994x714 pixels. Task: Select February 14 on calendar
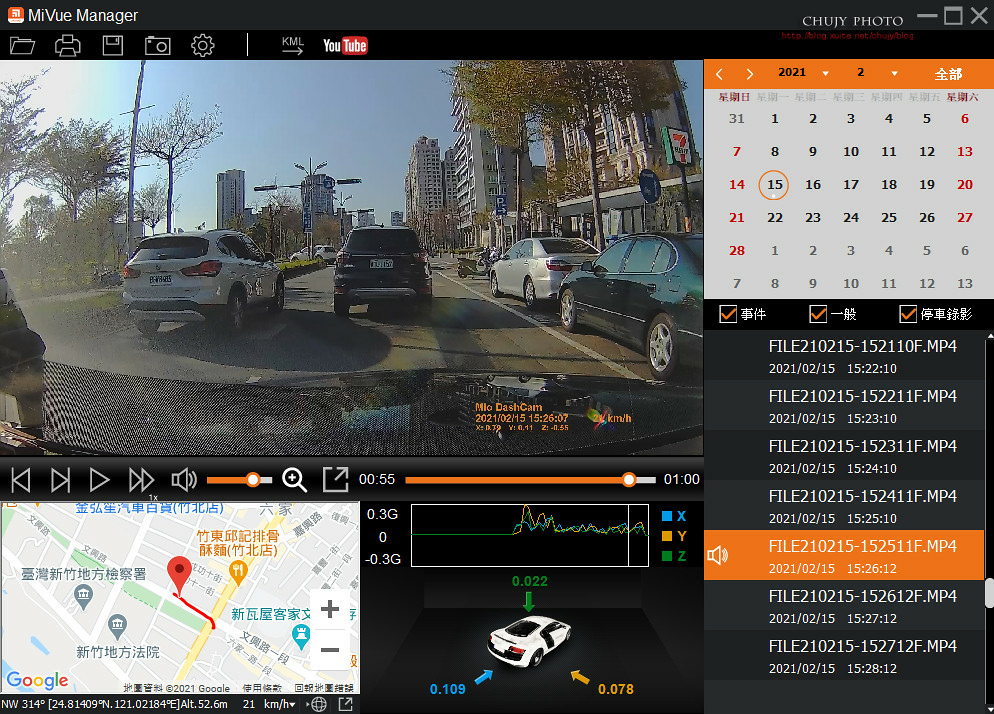(737, 185)
